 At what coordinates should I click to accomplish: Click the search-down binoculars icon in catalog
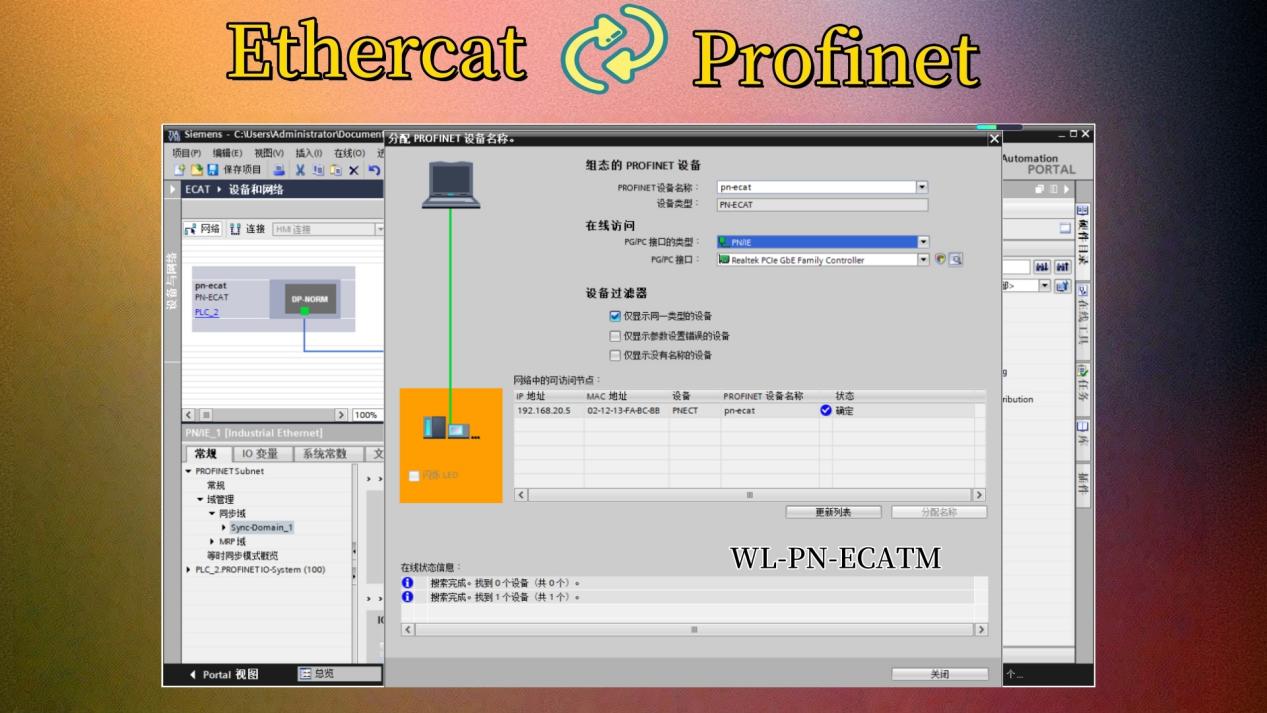tap(1042, 267)
